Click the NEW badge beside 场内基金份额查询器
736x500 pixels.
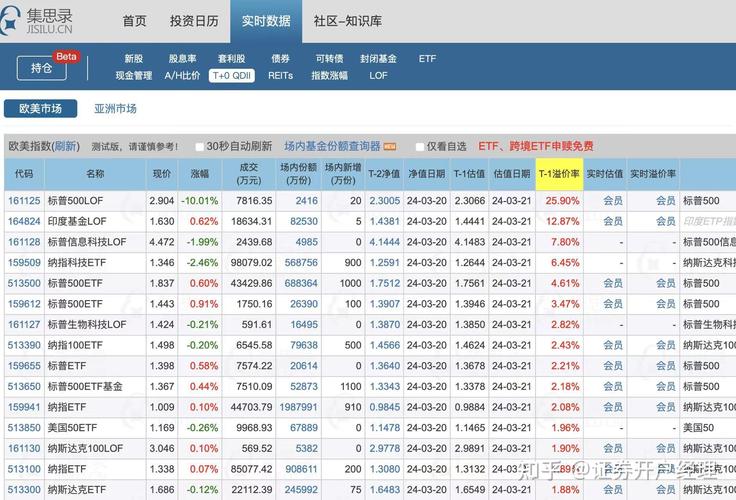[390, 147]
